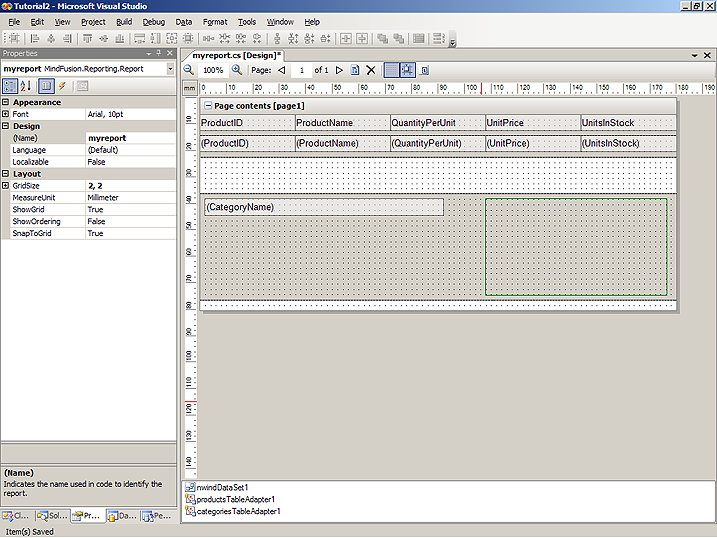Open the Format menu
717x538 pixels.
(214, 21)
